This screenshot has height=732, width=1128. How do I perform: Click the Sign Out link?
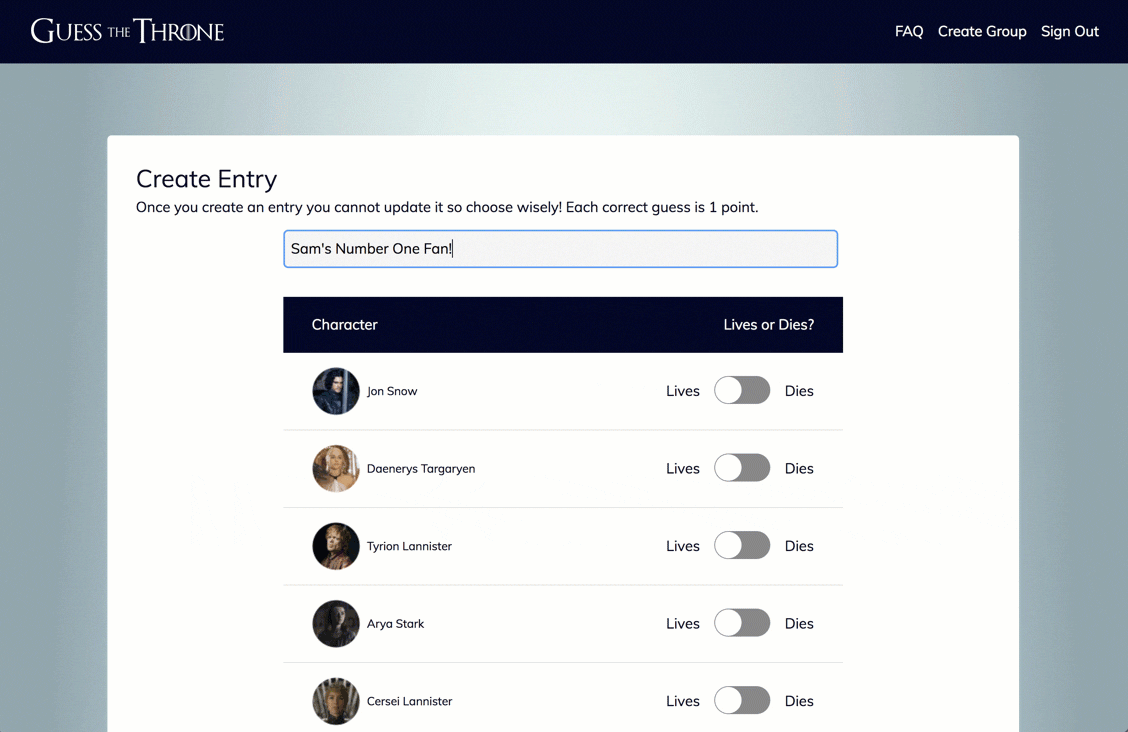coord(1070,32)
